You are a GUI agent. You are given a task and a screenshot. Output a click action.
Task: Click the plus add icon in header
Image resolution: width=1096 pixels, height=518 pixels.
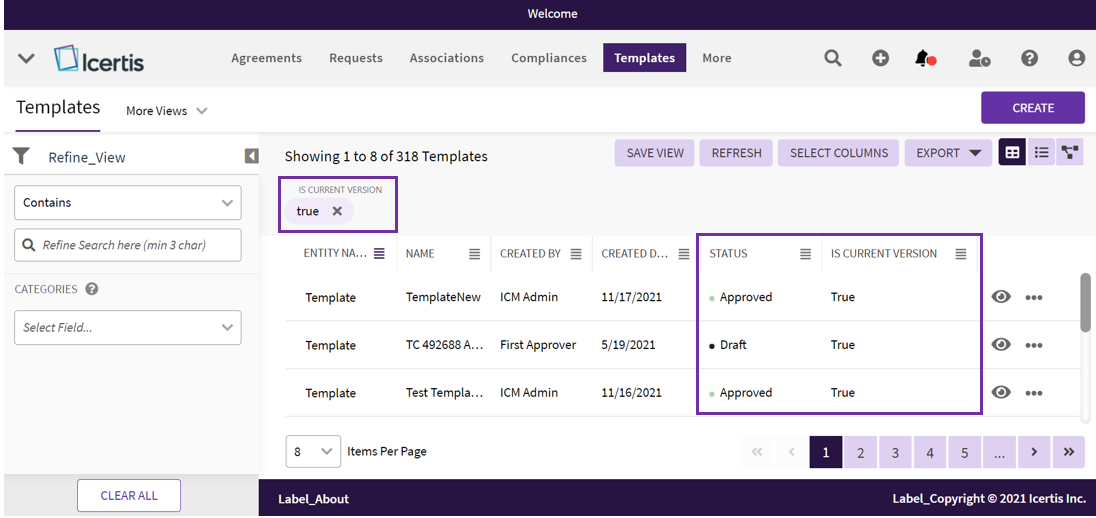pos(880,58)
